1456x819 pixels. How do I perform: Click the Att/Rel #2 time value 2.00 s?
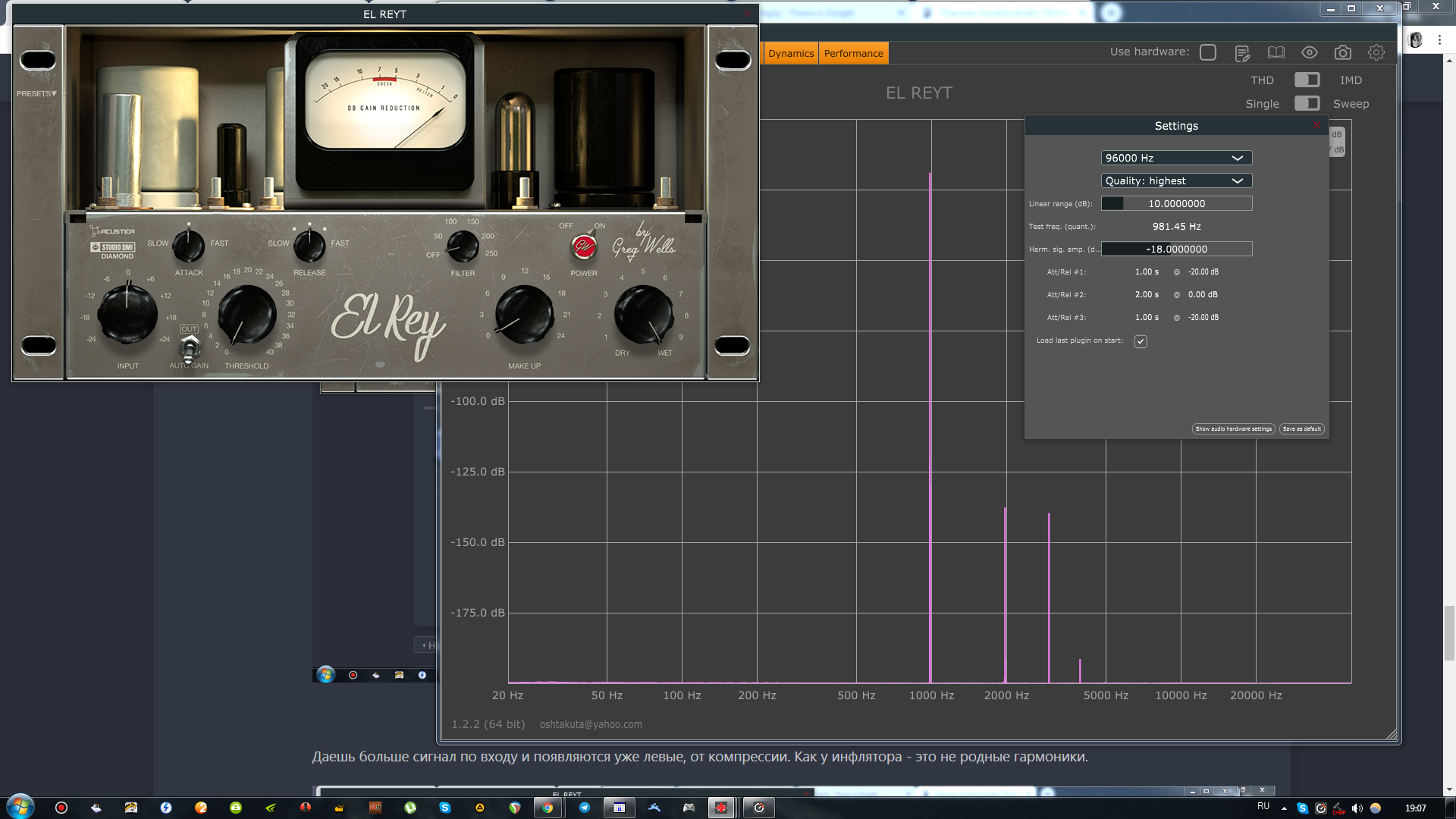click(1147, 294)
